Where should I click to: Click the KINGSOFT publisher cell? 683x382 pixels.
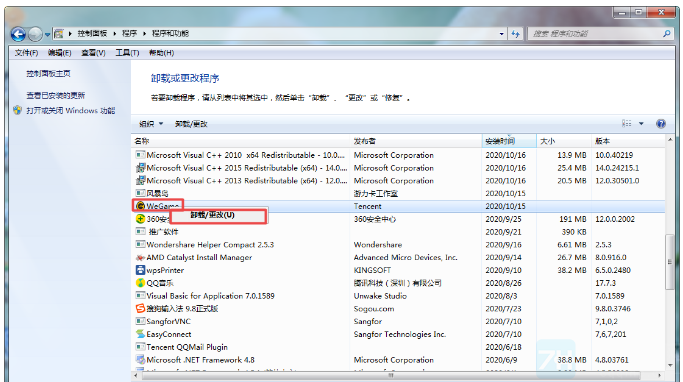[x=372, y=270]
